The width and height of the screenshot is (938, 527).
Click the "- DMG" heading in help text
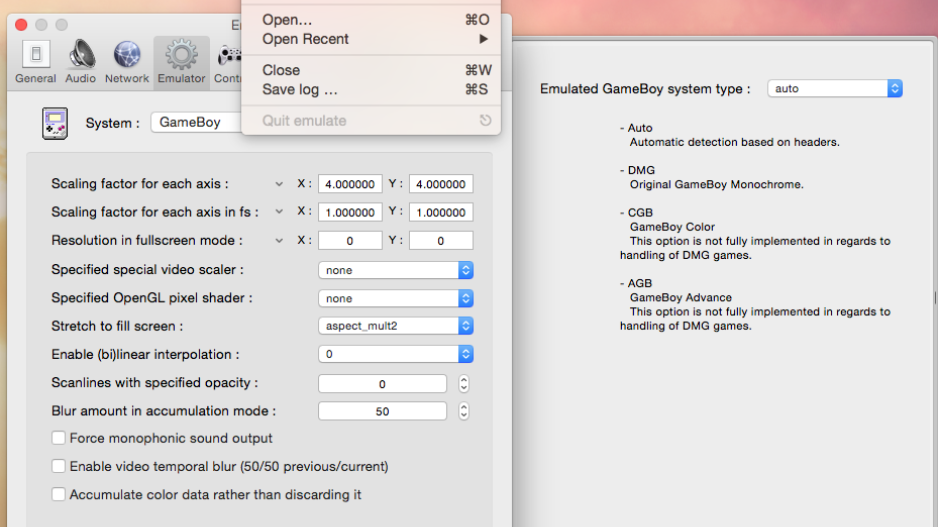[x=638, y=170]
